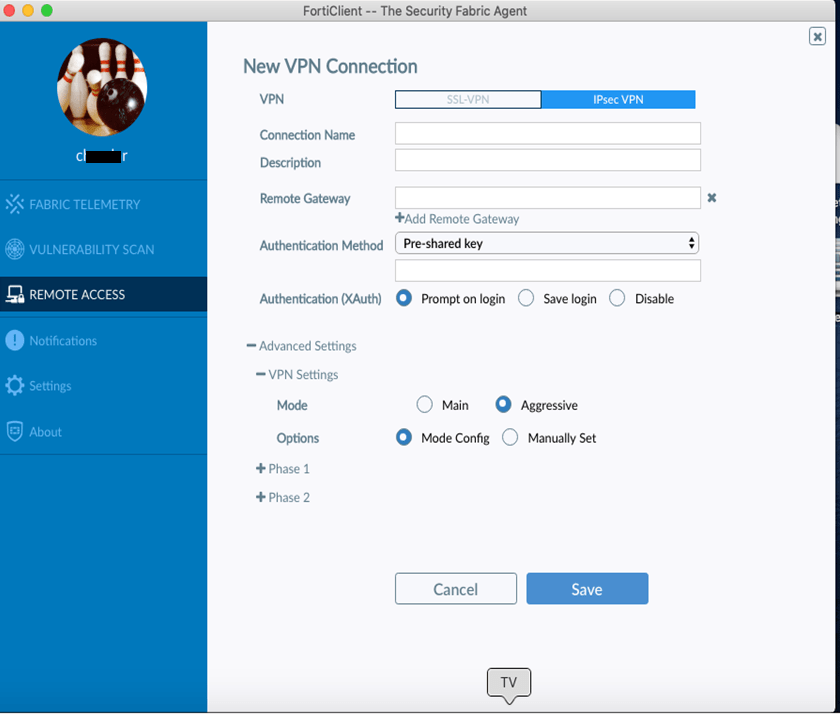Screen dimensions: 840x714
Task: Expand the Phase 1 section
Action: coord(282,469)
